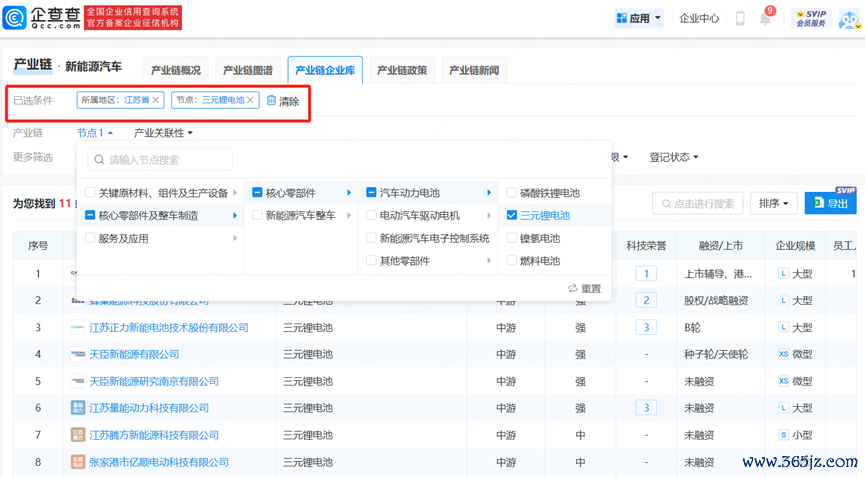Select 产业链企业库 tab

(x=325, y=70)
